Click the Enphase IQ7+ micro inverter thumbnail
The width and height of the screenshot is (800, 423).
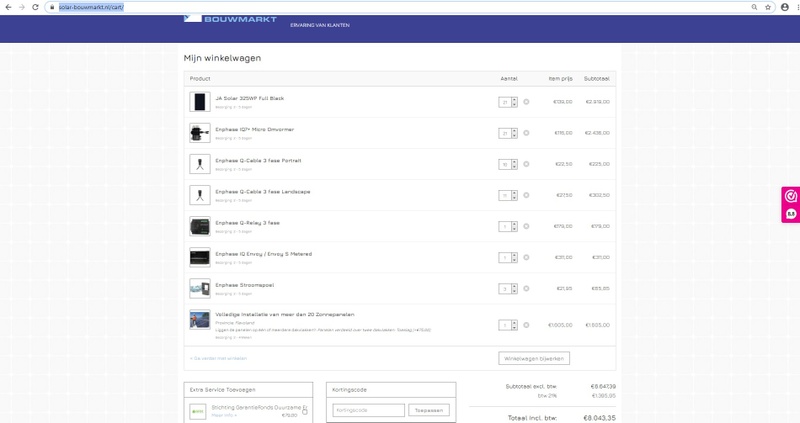pos(200,133)
